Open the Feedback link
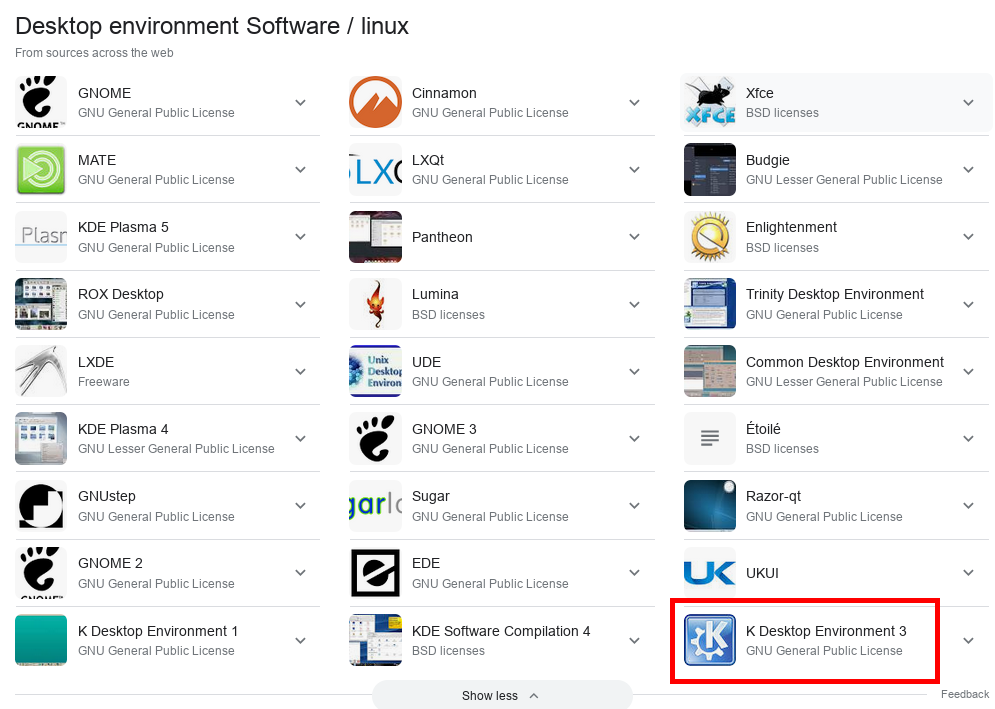The height and width of the screenshot is (709, 995). [x=965, y=694]
